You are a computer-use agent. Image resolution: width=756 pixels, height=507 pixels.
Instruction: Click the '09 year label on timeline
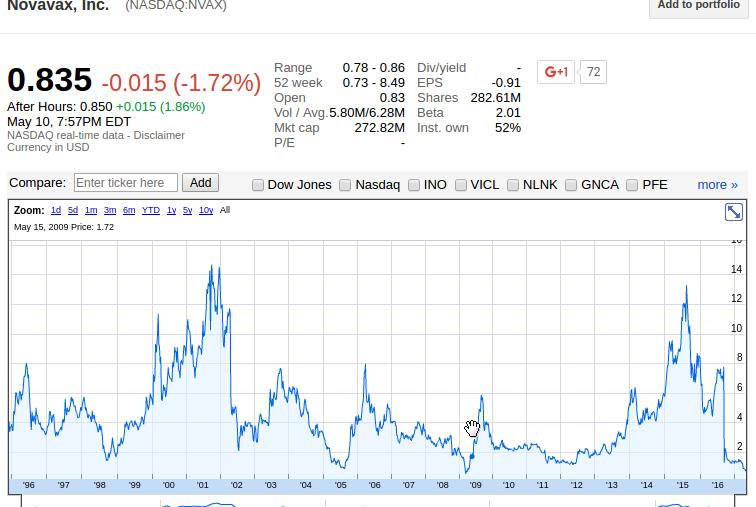click(475, 485)
